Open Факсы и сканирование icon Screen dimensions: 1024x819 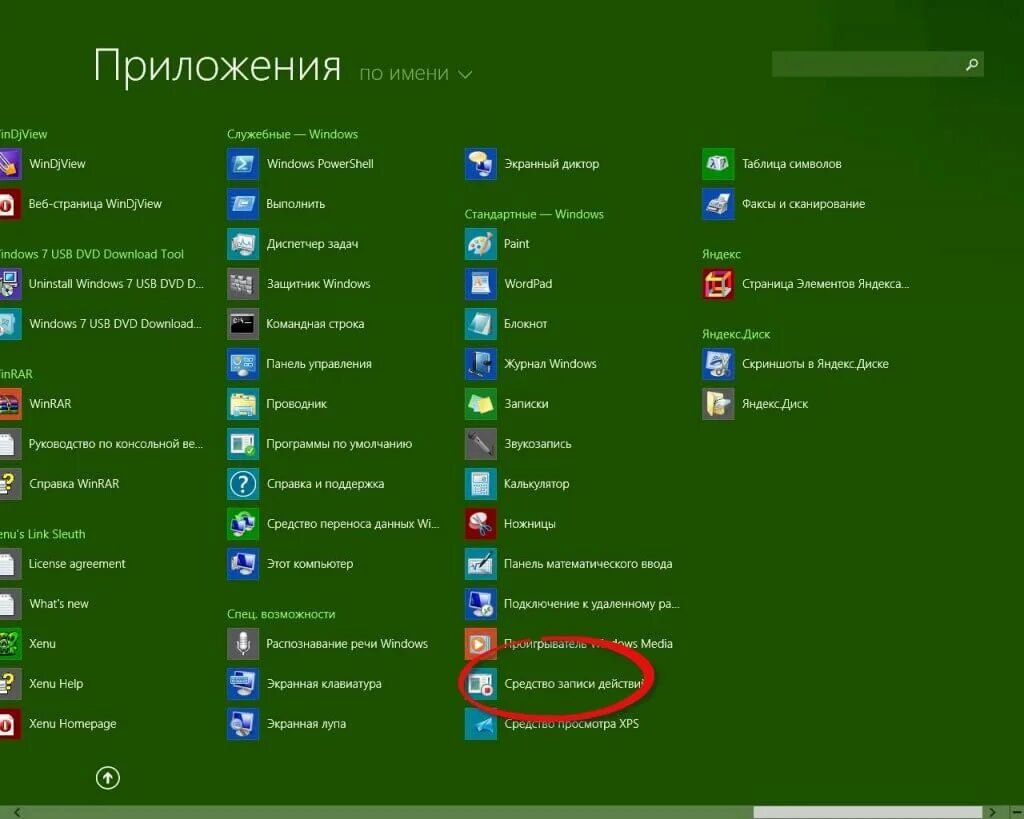(x=718, y=204)
